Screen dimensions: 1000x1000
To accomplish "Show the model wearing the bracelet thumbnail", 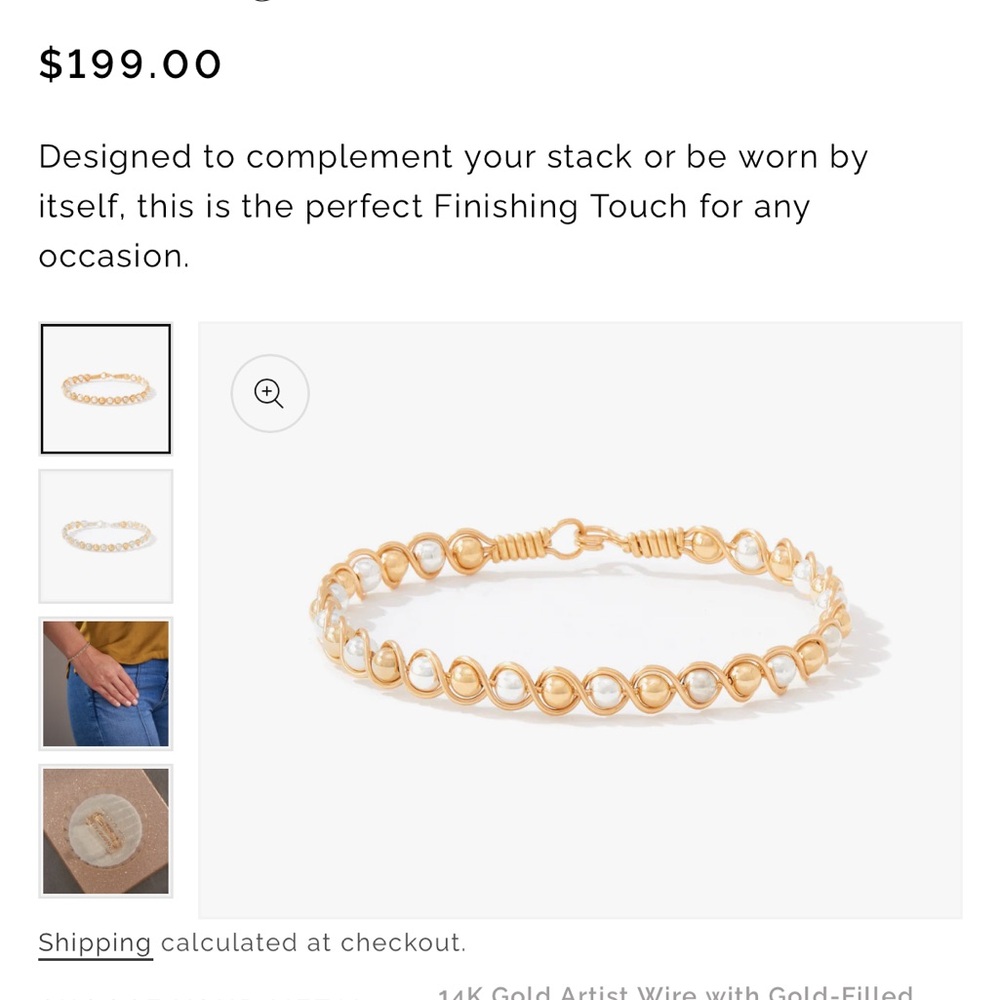I will coord(105,684).
